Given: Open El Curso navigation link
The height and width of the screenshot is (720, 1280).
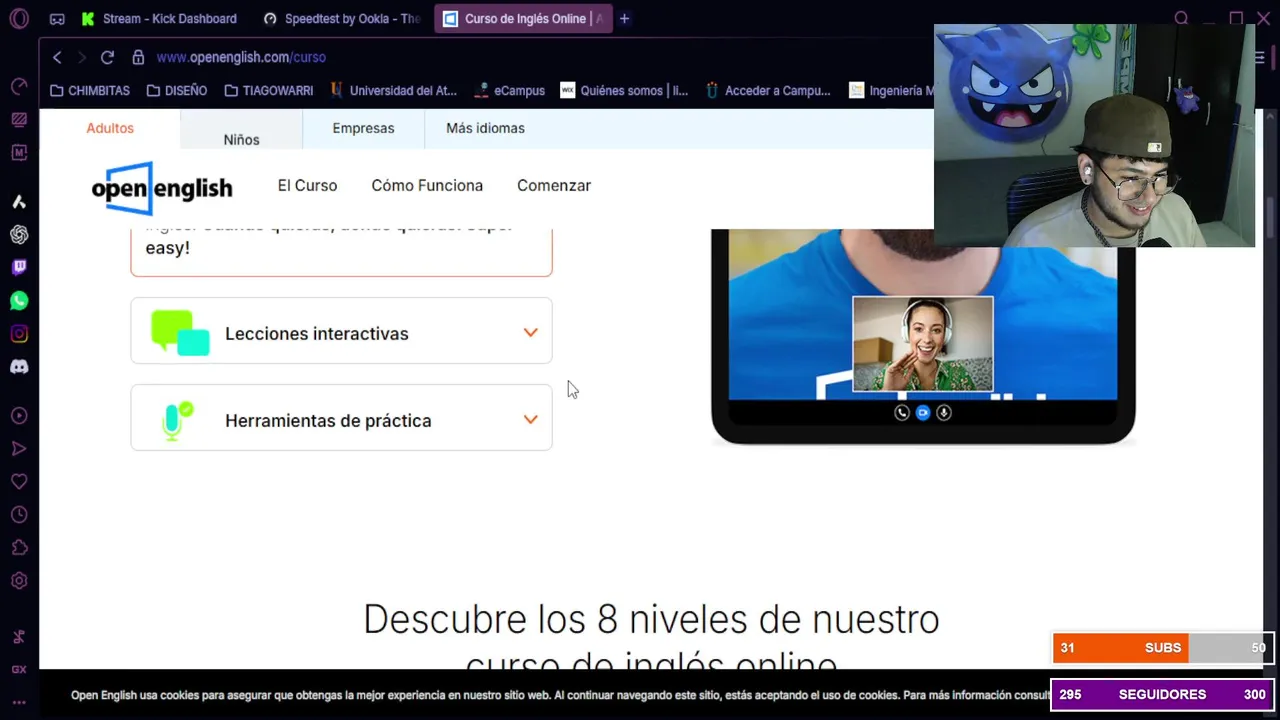Looking at the screenshot, I should pos(307,186).
